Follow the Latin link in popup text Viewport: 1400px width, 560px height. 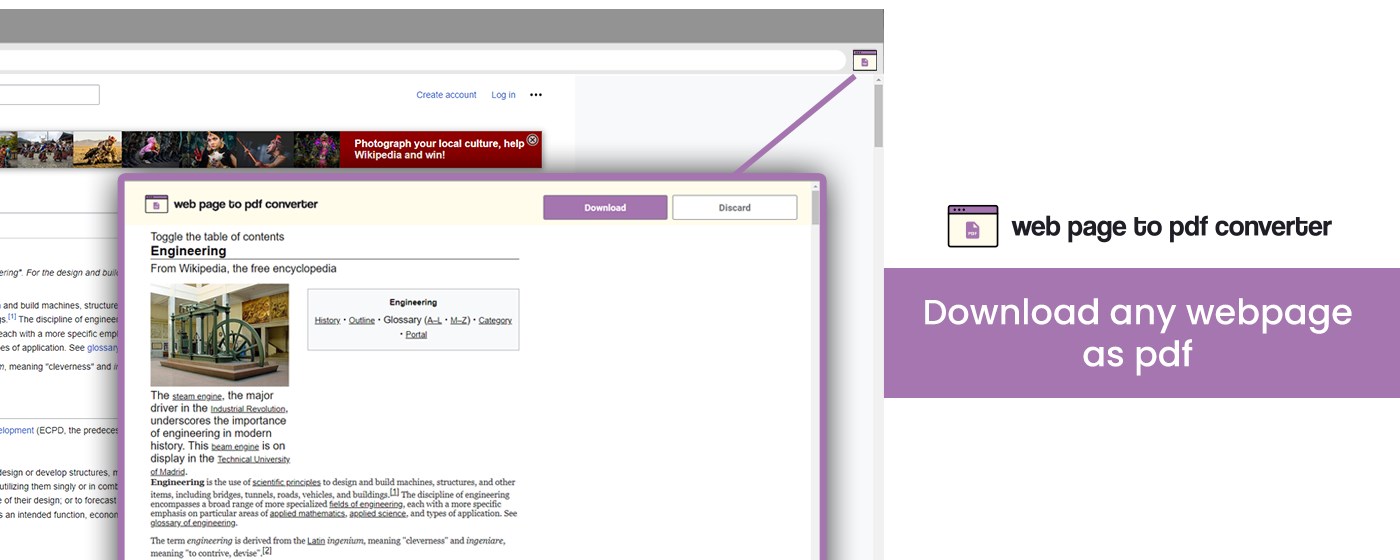(x=316, y=541)
